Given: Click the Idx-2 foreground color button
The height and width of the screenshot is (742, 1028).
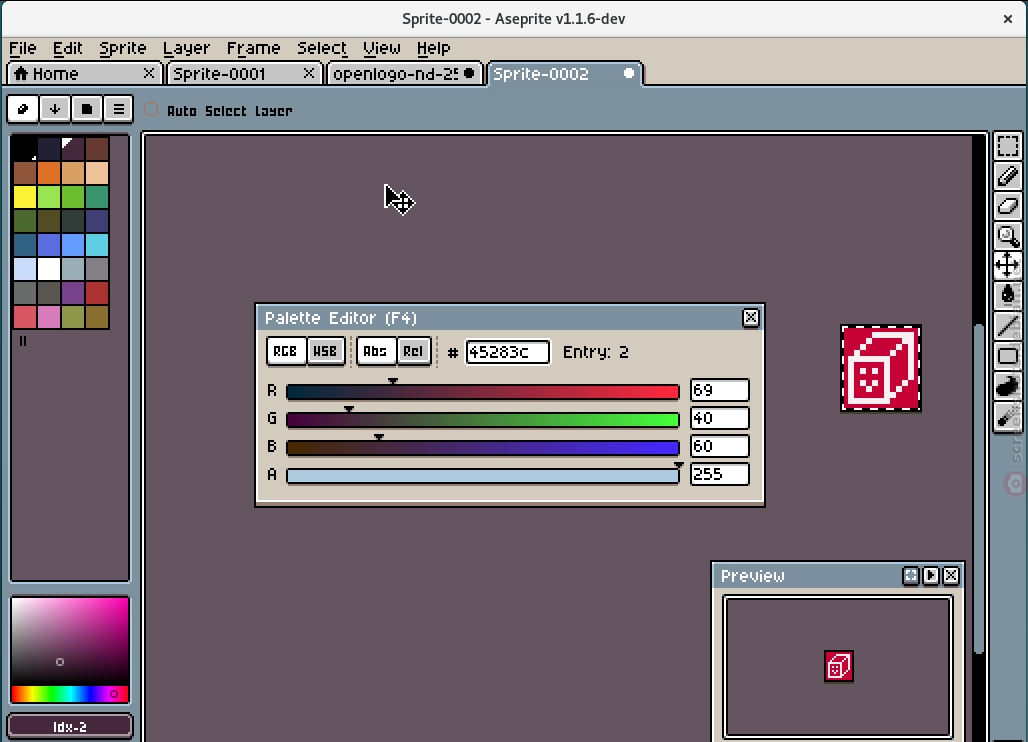Looking at the screenshot, I should [69, 726].
